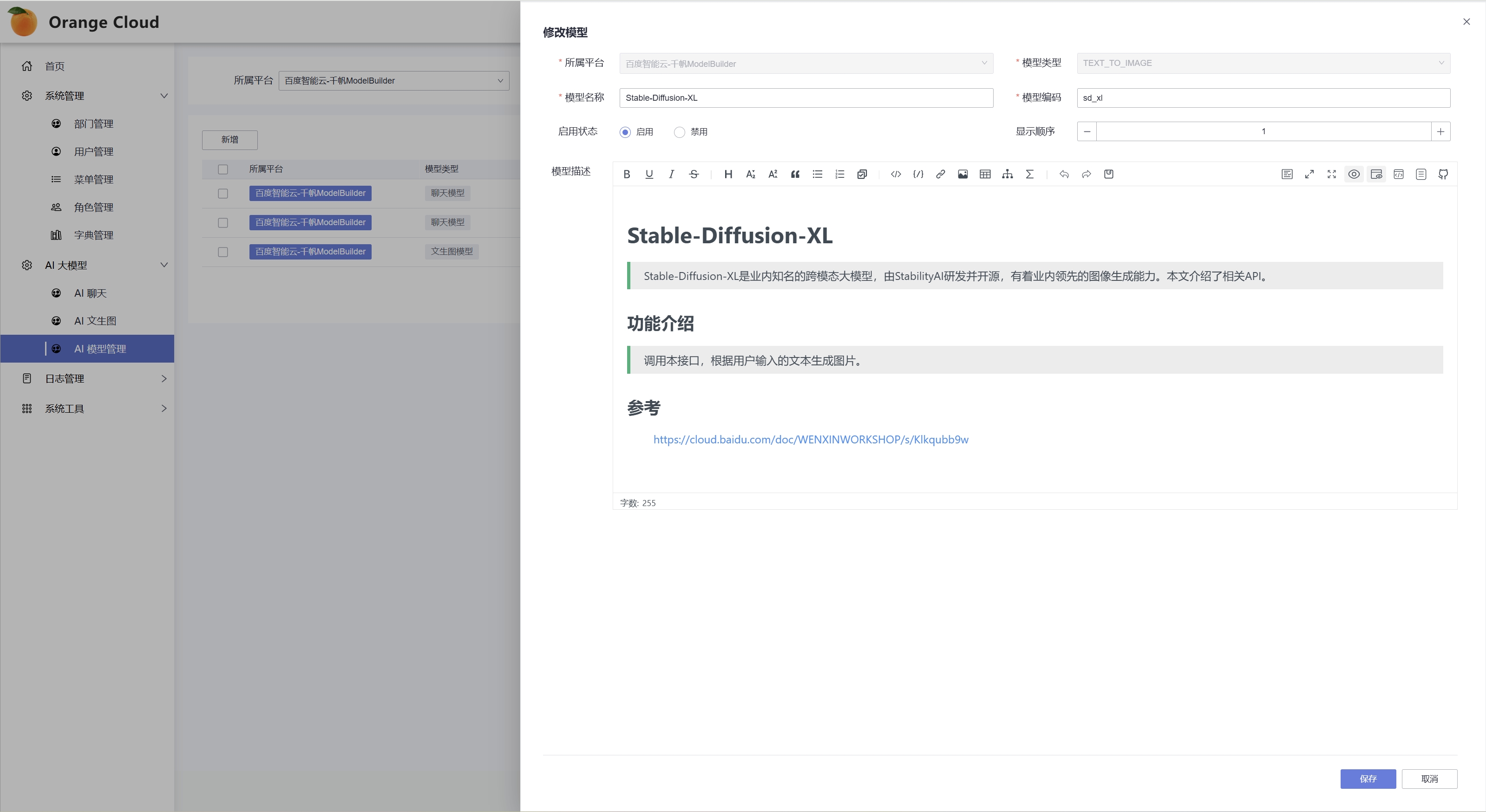The width and height of the screenshot is (1486, 812).
Task: Undo the last edit
Action: [1064, 174]
